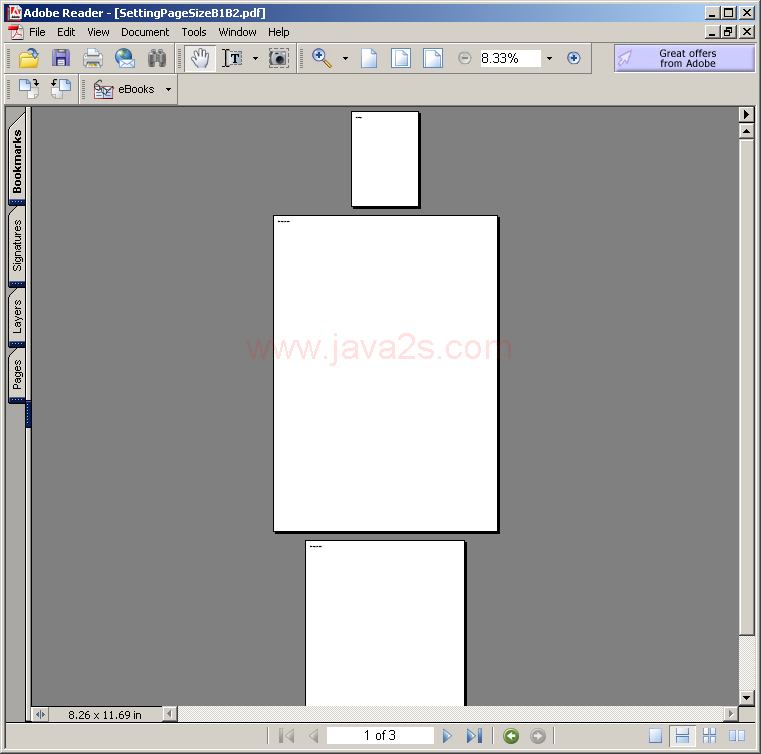The image size is (761, 754).
Task: Open the Zoom tool dropdown arrow
Action: [346, 59]
